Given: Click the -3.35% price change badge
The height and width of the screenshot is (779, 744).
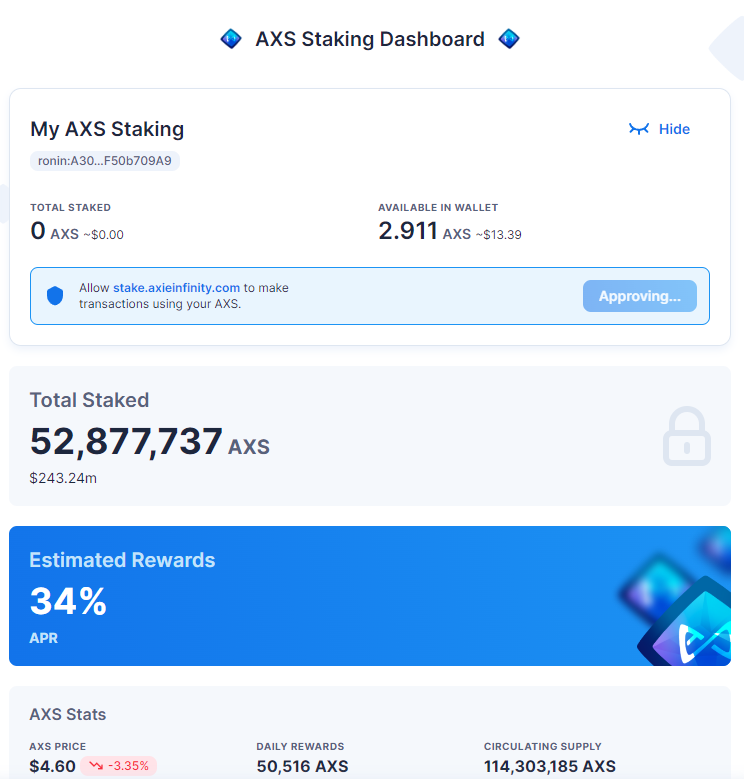Looking at the screenshot, I should coord(119,766).
